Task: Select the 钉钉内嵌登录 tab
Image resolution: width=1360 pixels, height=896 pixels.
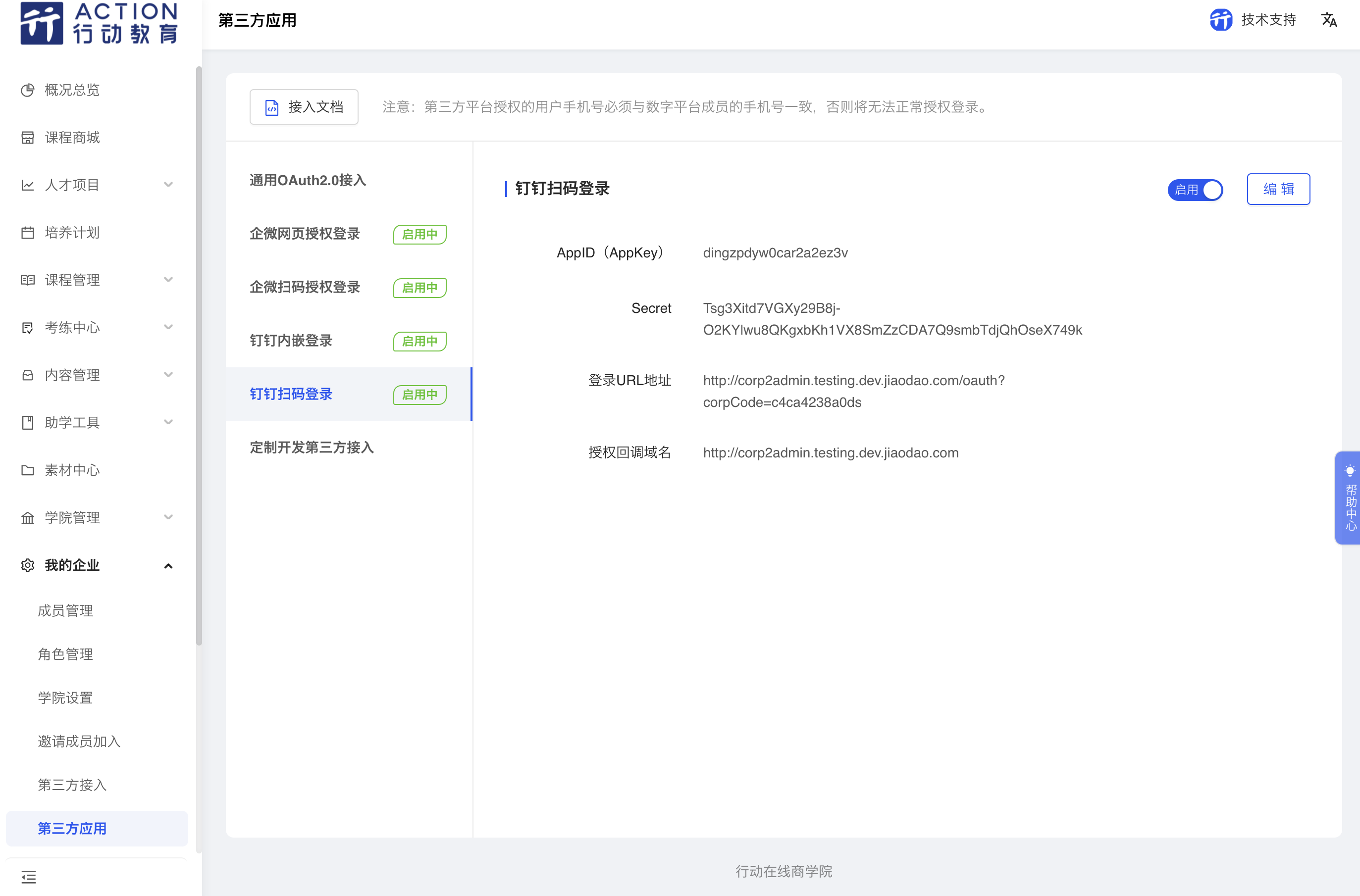Action: [x=349, y=341]
